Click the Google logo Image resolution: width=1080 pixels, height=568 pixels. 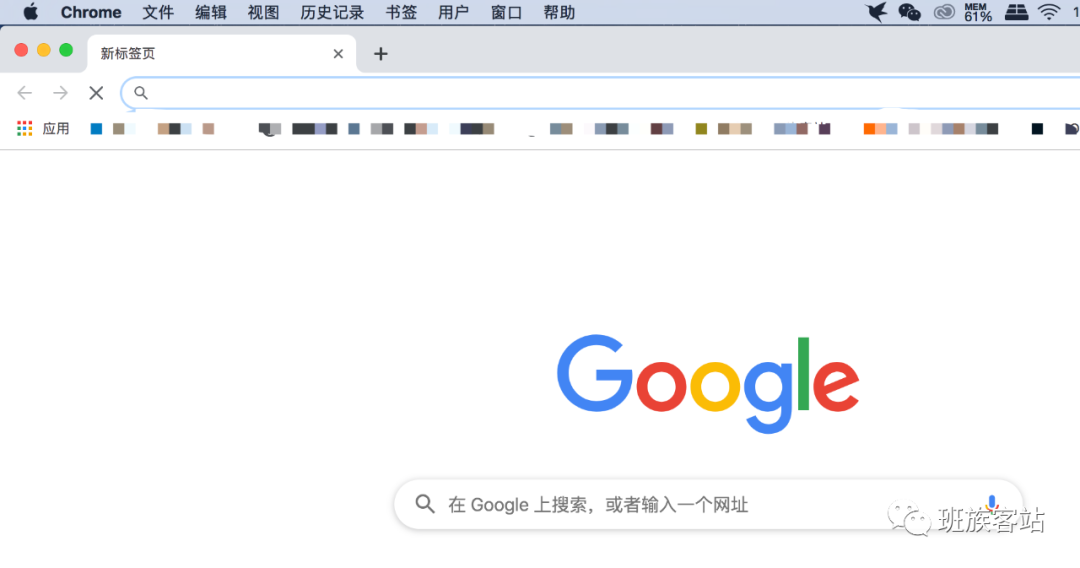tap(708, 383)
